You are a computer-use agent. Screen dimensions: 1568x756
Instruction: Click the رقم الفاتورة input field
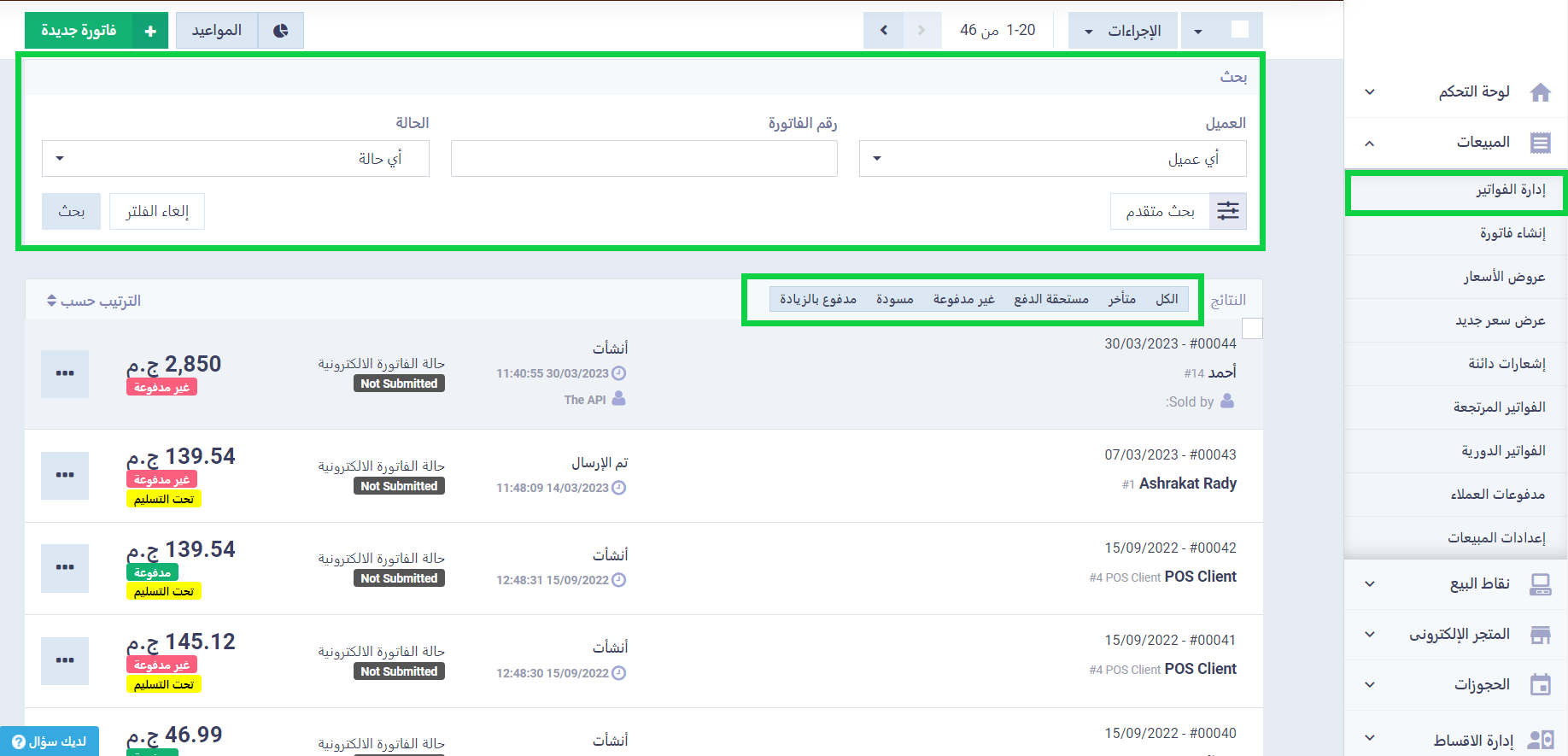coord(644,159)
